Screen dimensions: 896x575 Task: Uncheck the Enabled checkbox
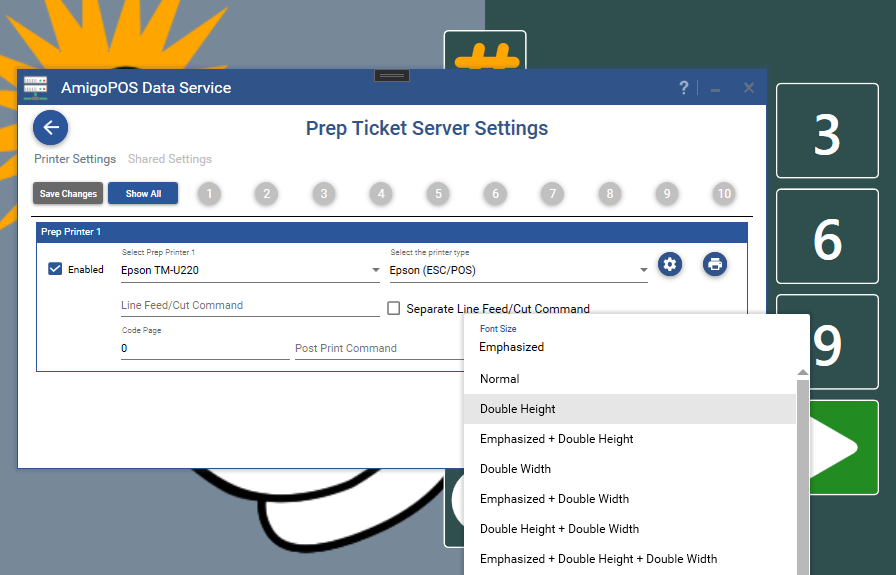(56, 269)
